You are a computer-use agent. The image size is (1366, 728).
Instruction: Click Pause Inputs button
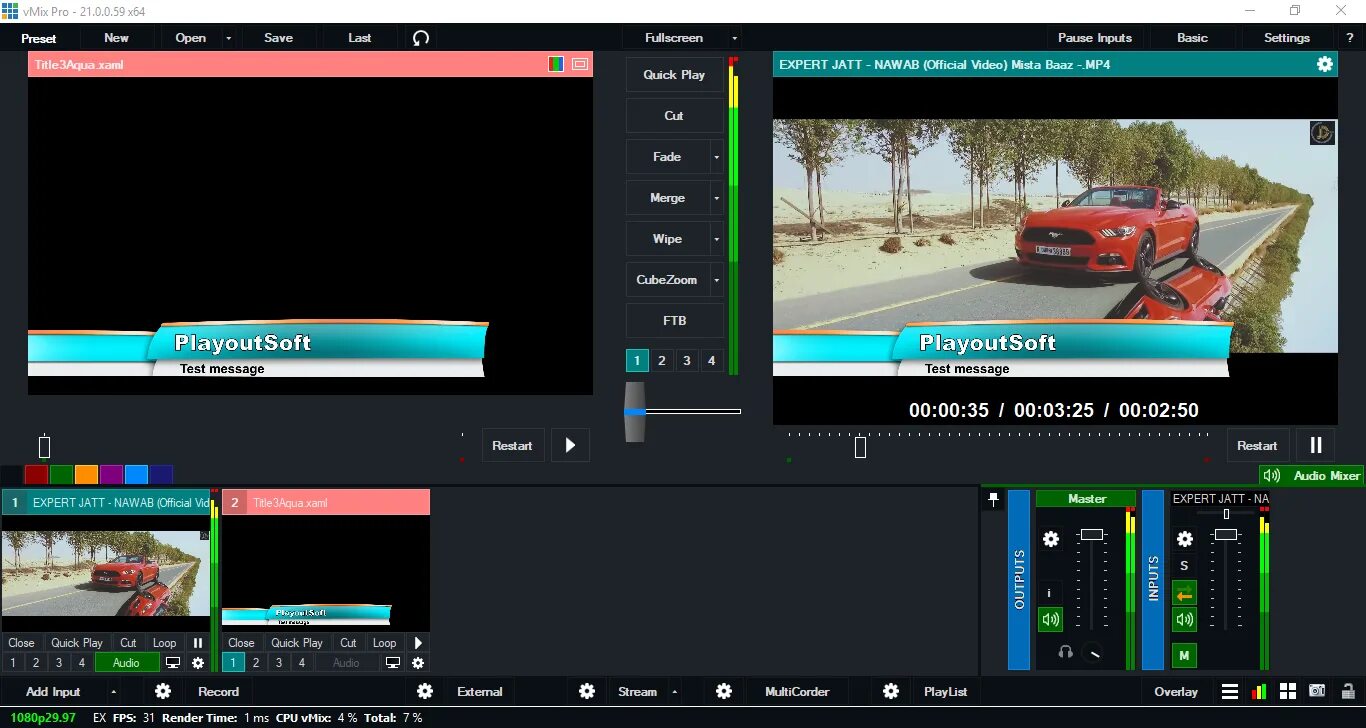[1095, 38]
